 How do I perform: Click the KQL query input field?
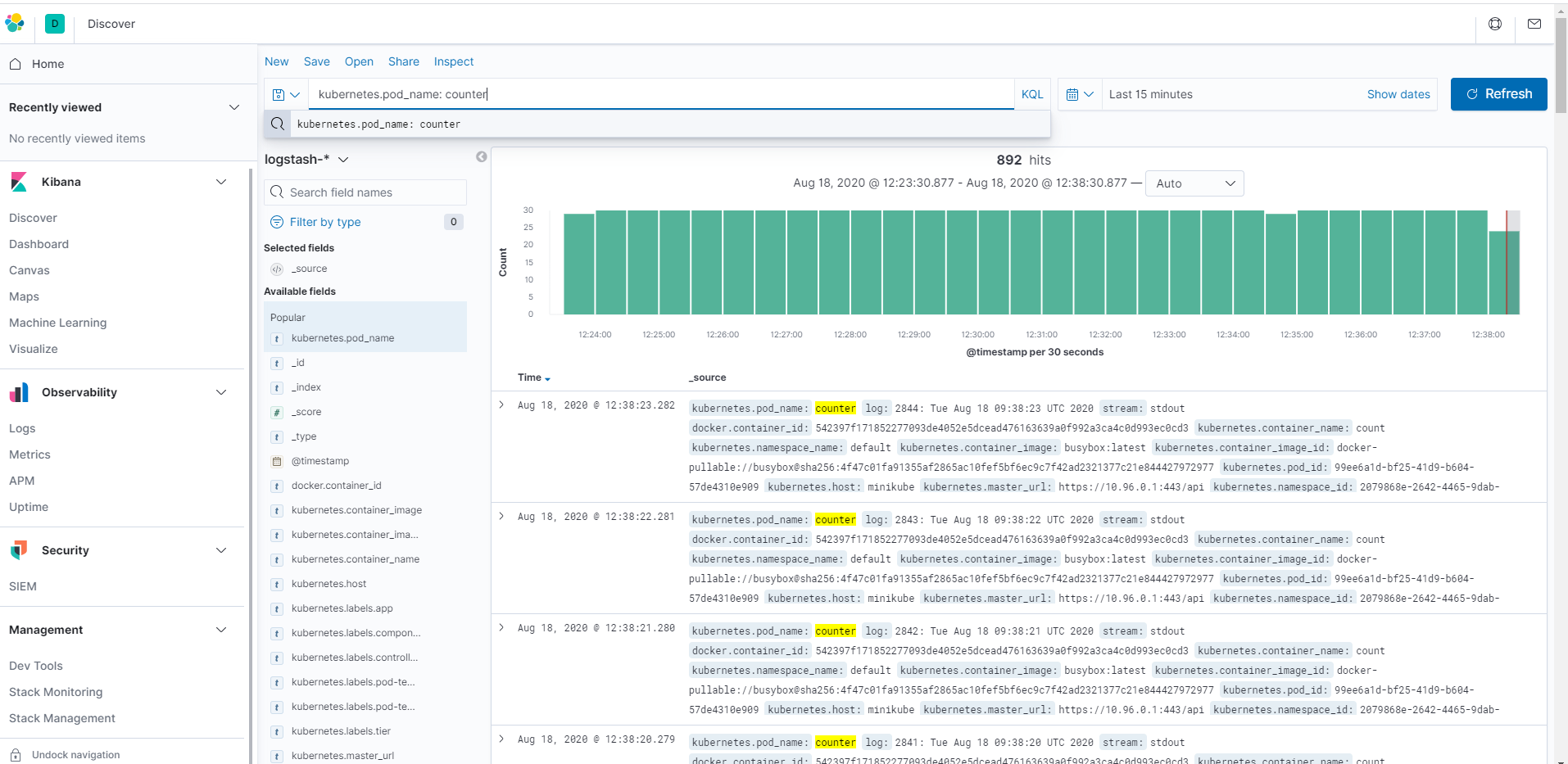coord(661,94)
